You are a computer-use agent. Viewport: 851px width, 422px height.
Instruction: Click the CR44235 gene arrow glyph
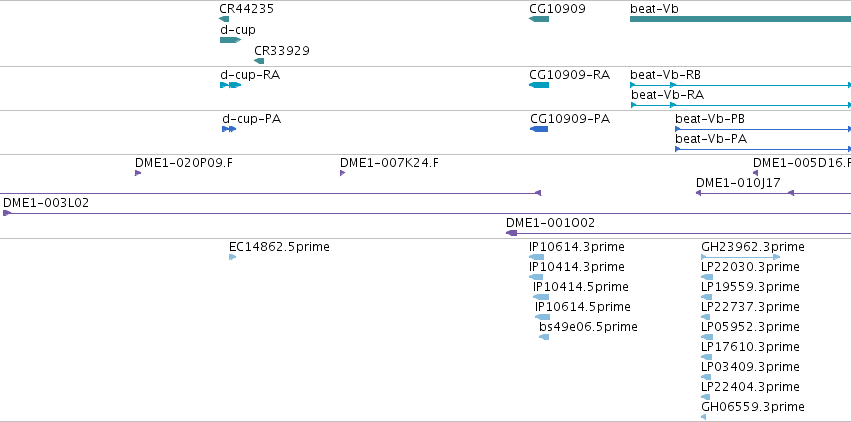click(x=224, y=19)
